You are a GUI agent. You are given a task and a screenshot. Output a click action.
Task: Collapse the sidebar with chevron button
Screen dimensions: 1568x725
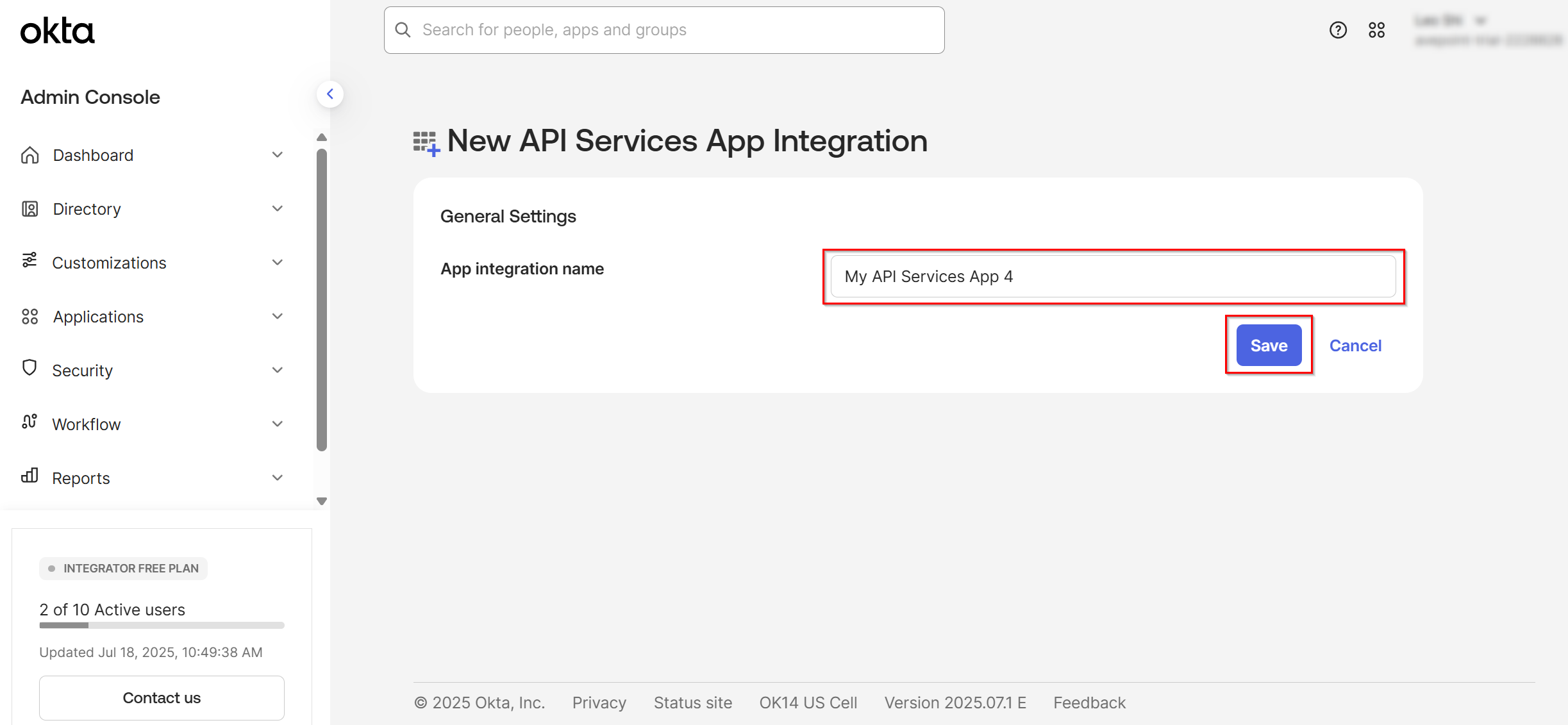click(329, 94)
